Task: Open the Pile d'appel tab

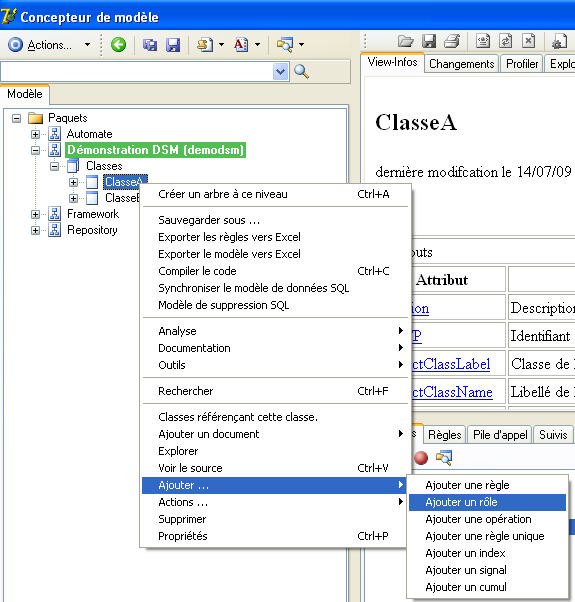Action: (500, 435)
